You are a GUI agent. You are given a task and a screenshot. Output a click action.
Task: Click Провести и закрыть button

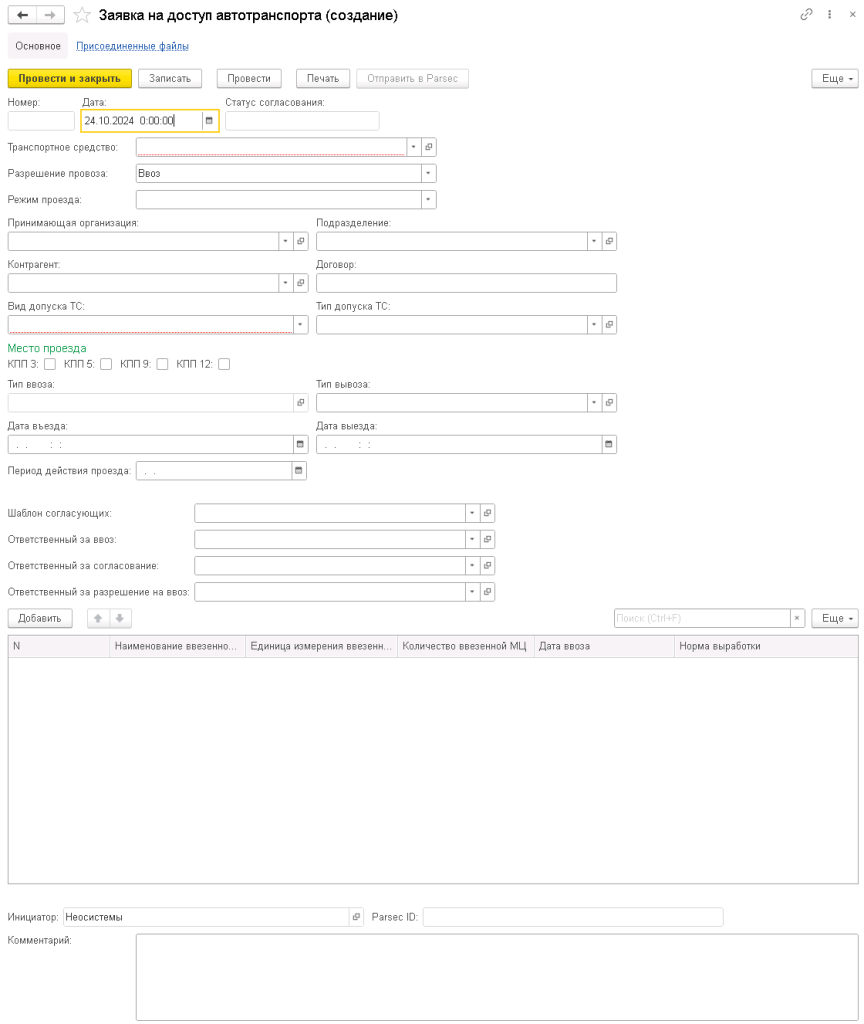coord(70,78)
